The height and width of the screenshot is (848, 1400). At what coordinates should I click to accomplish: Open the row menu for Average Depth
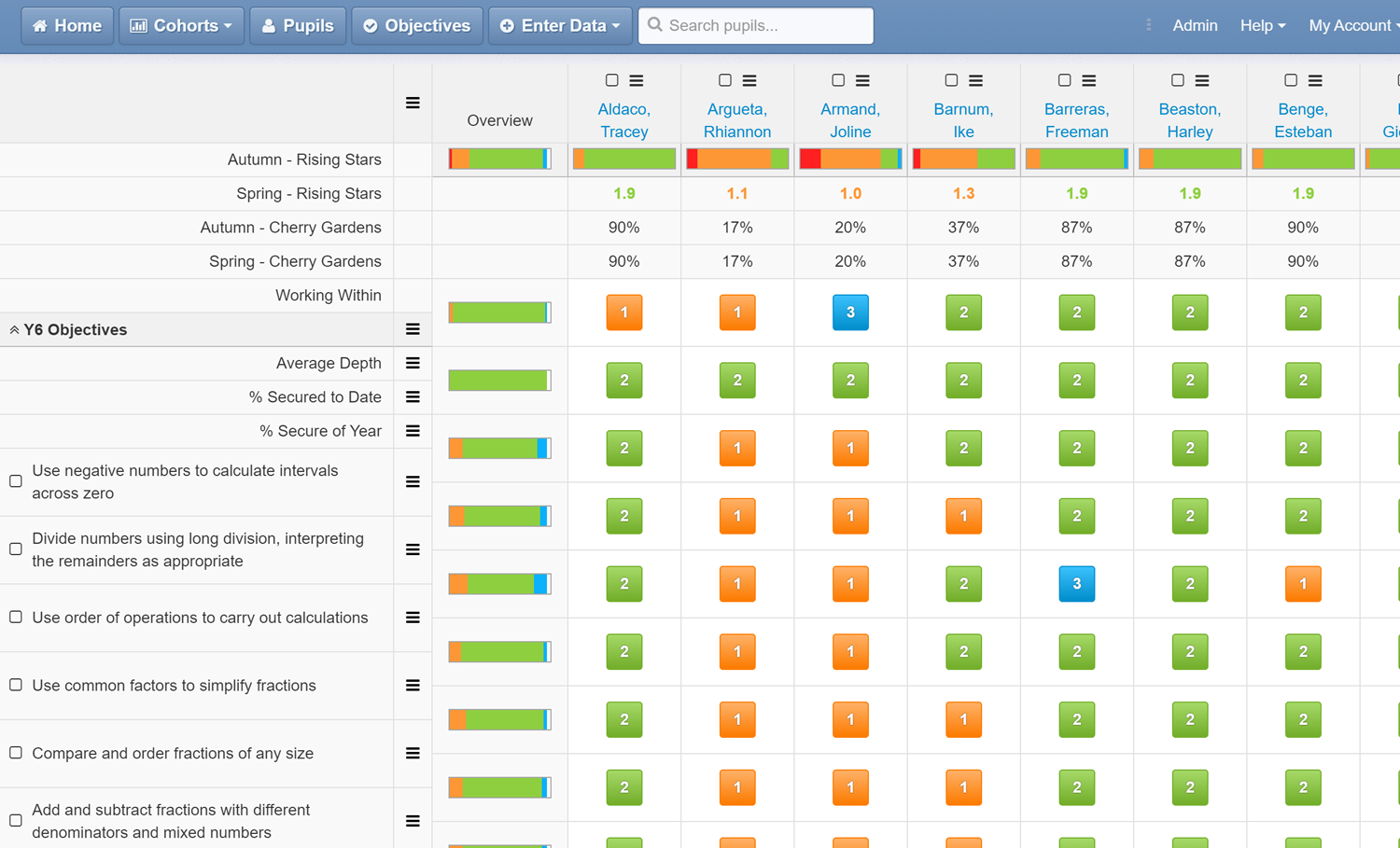[x=413, y=363]
